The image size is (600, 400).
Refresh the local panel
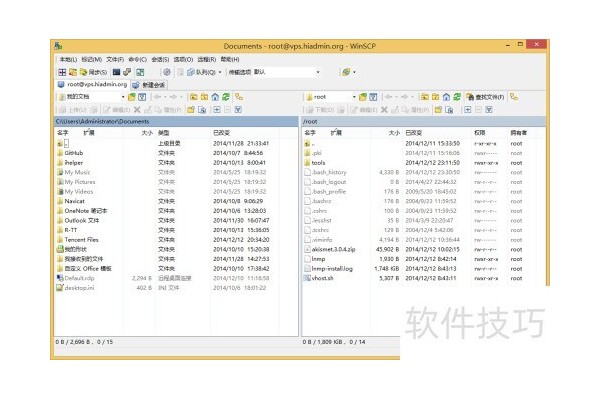[x=226, y=97]
